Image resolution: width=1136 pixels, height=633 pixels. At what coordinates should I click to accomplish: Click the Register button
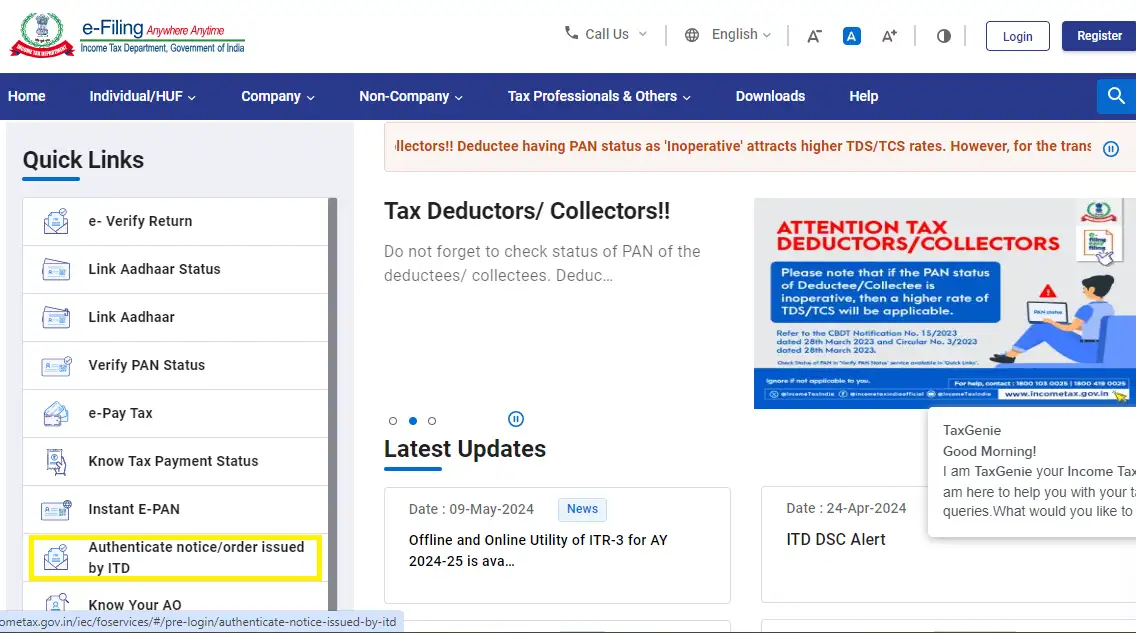1098,35
